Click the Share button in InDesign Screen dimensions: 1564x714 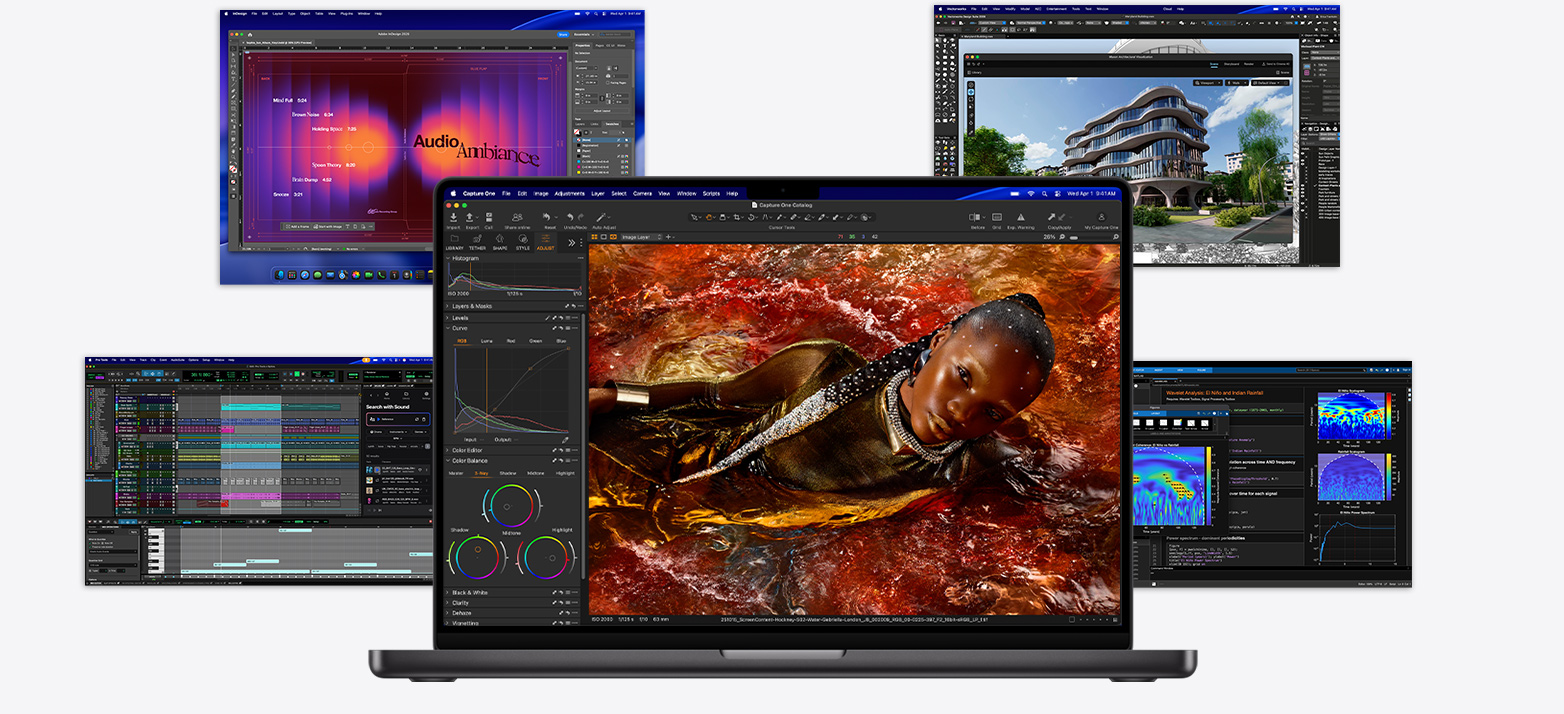564,34
